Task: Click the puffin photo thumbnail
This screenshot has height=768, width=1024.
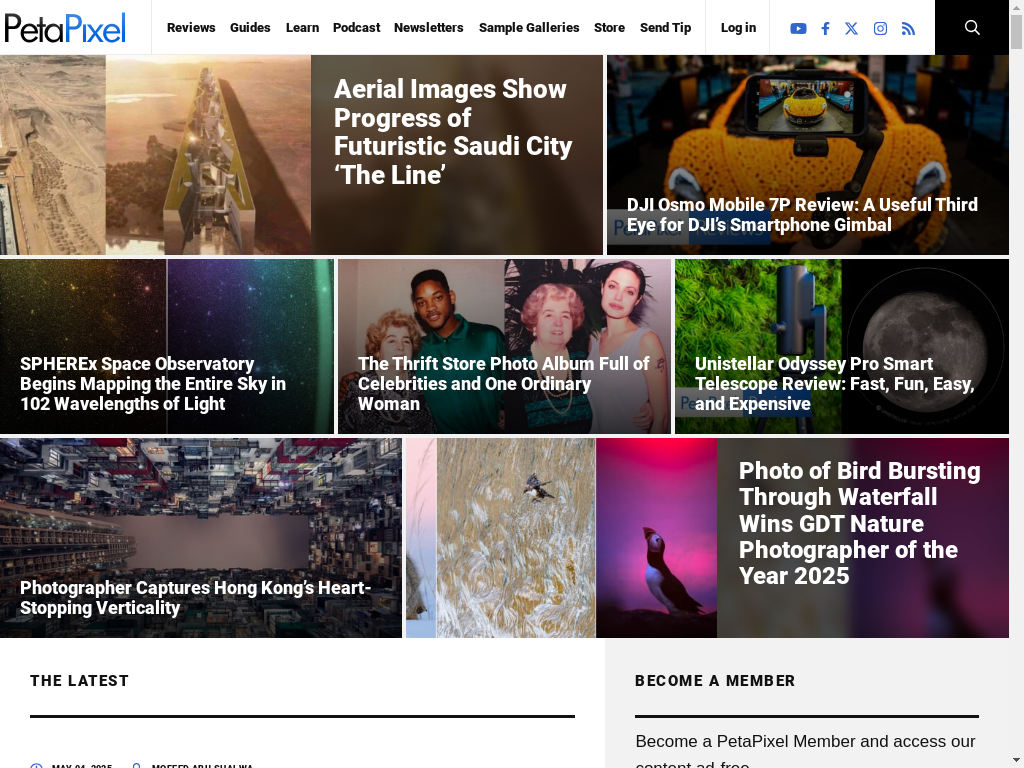Action: coord(656,538)
